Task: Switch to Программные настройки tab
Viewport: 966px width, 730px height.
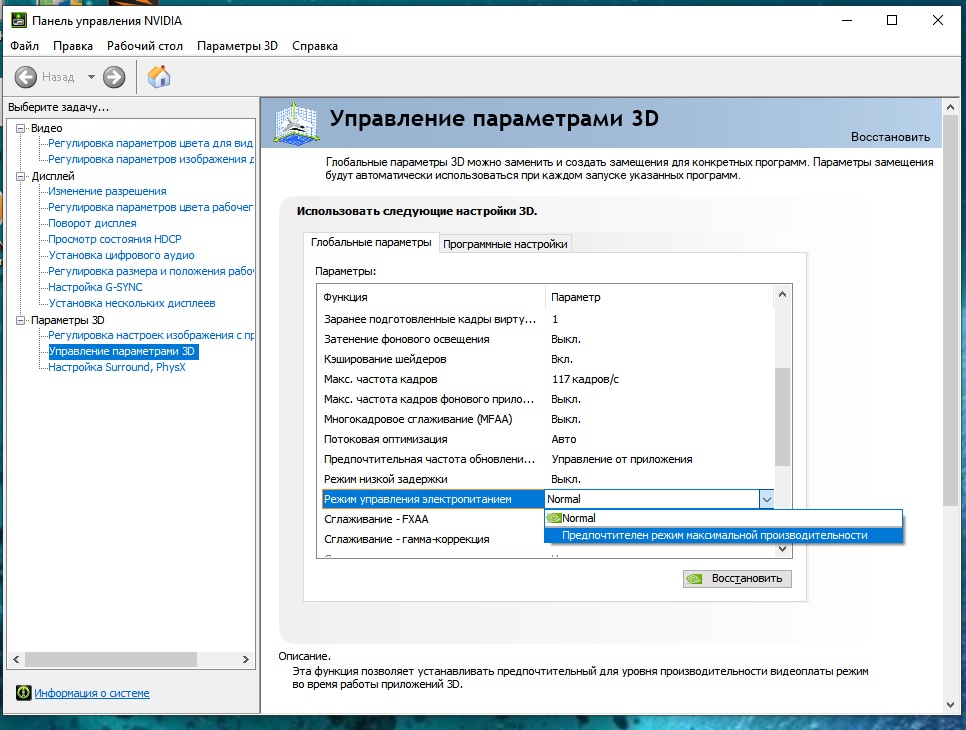Action: [x=505, y=244]
